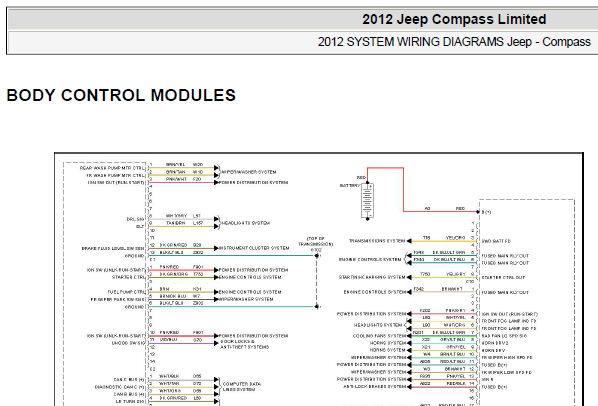
Task: Click the arrowhead pointing to Anti-Lock Brakes System
Action: pos(409,387)
